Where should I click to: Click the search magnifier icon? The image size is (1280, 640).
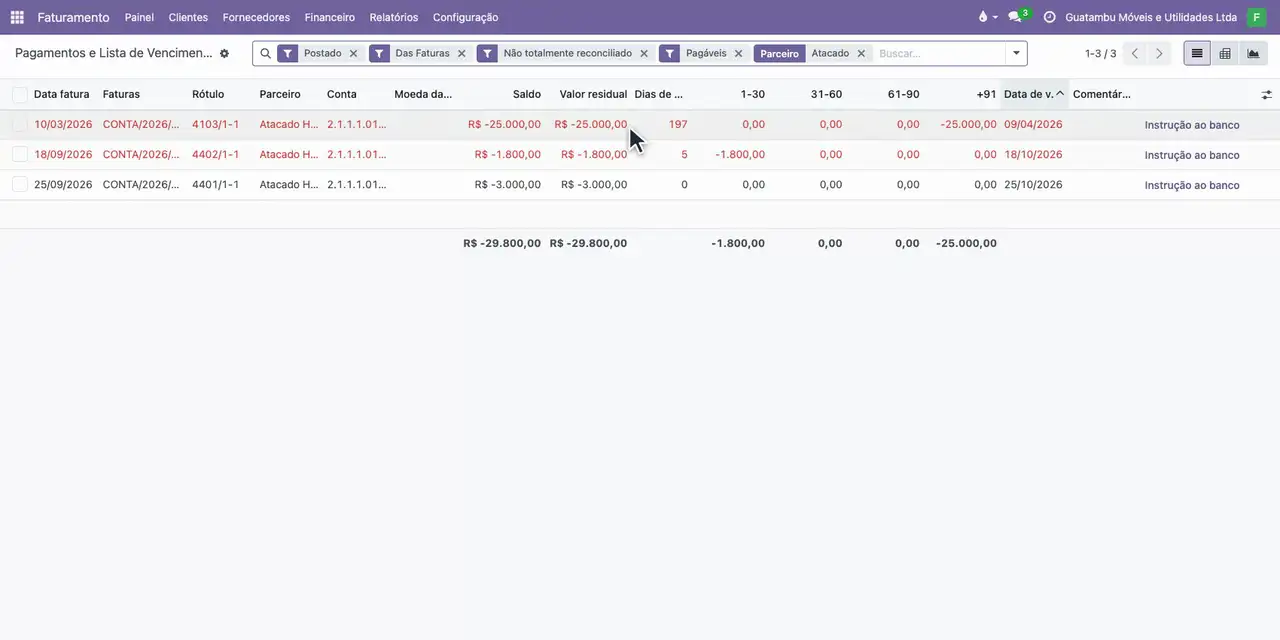click(x=265, y=53)
